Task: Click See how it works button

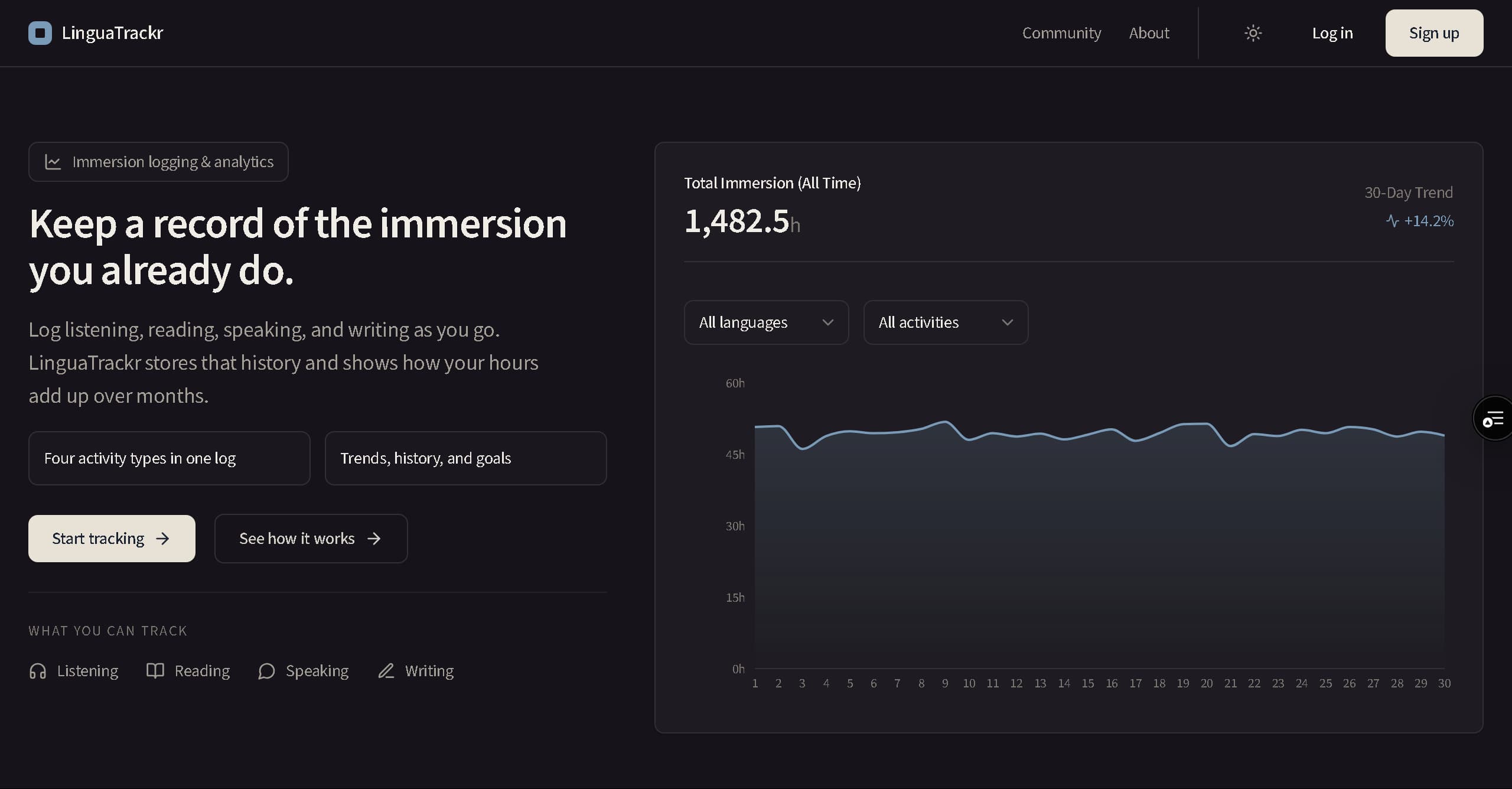Action: click(311, 539)
